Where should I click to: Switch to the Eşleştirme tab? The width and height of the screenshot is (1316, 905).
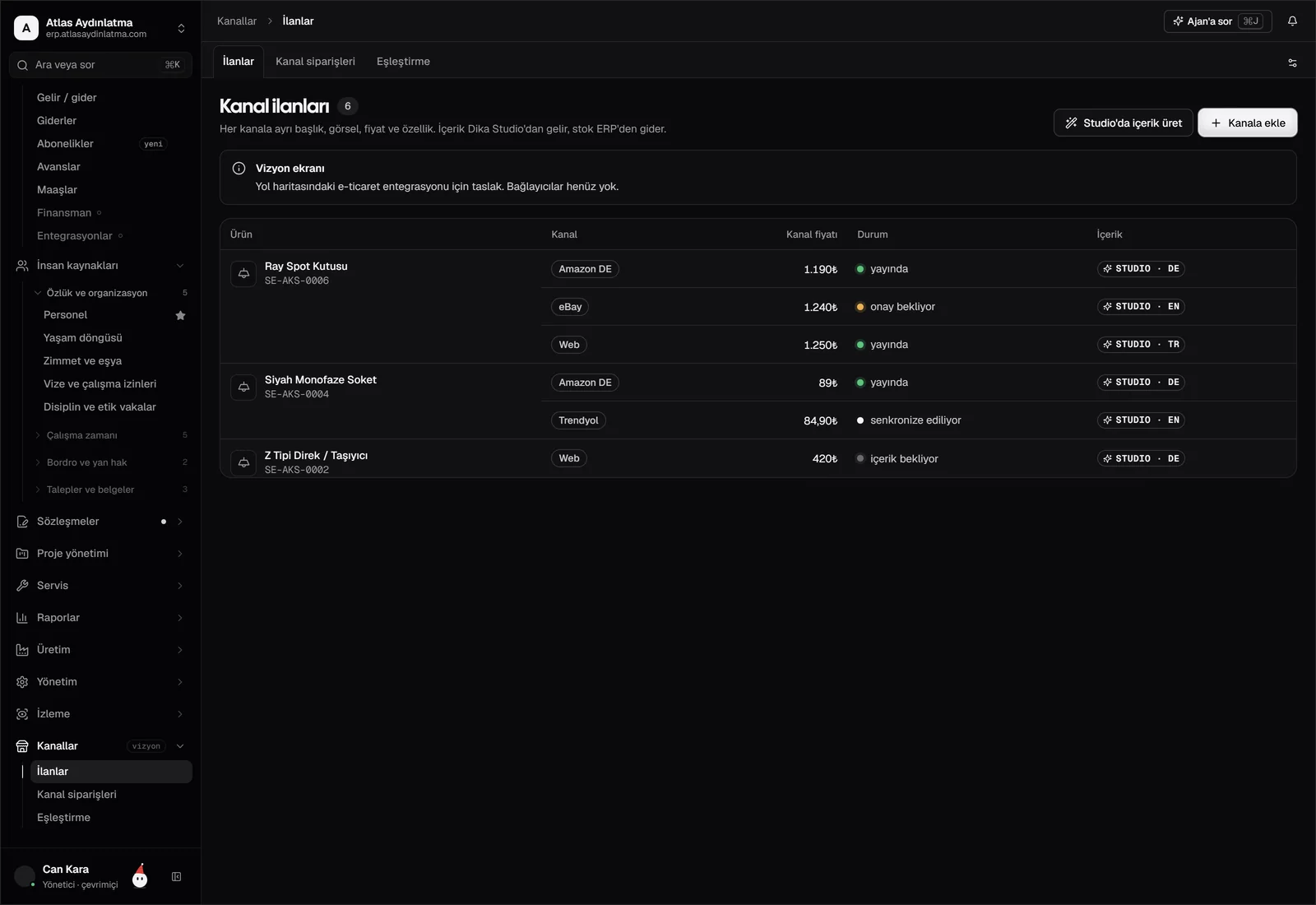pyautogui.click(x=403, y=62)
